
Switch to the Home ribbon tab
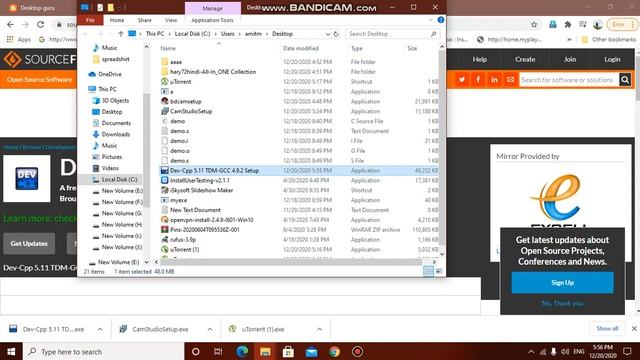coord(117,20)
